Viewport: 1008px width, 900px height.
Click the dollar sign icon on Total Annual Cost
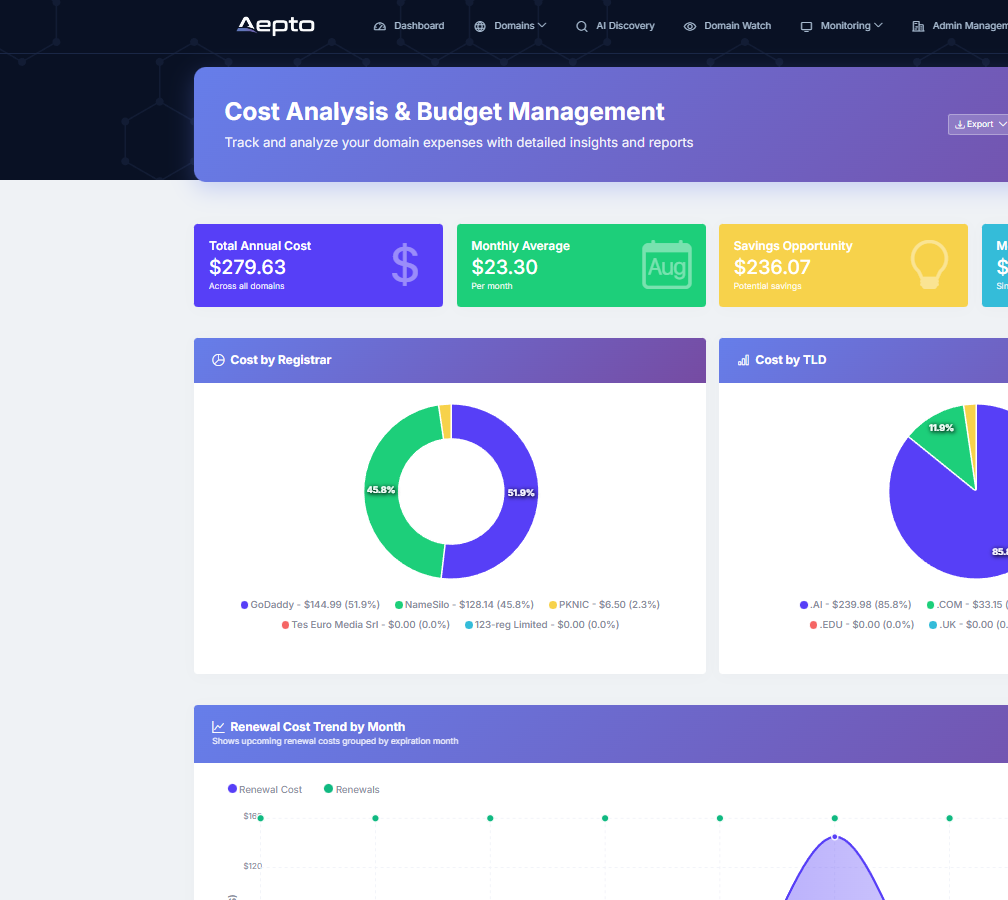click(x=405, y=265)
